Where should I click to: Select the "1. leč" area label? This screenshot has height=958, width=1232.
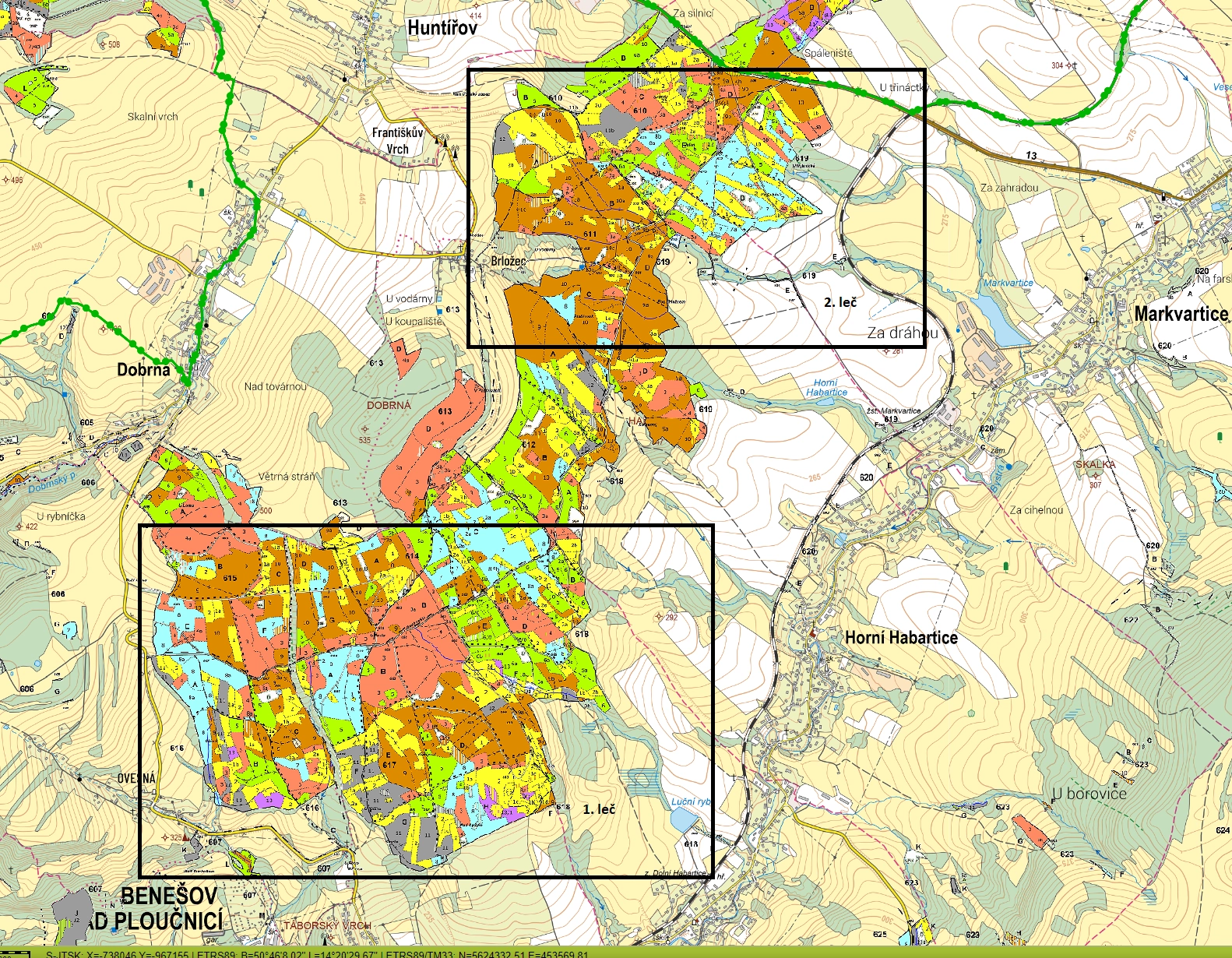point(599,810)
